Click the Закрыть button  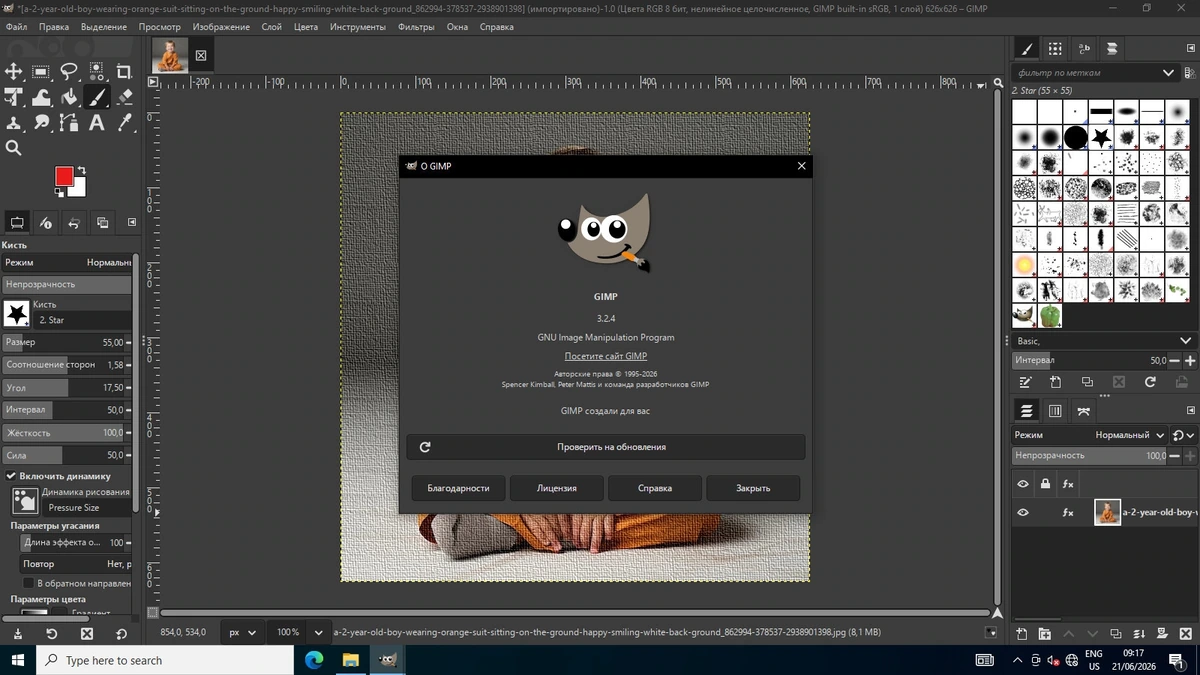(753, 488)
